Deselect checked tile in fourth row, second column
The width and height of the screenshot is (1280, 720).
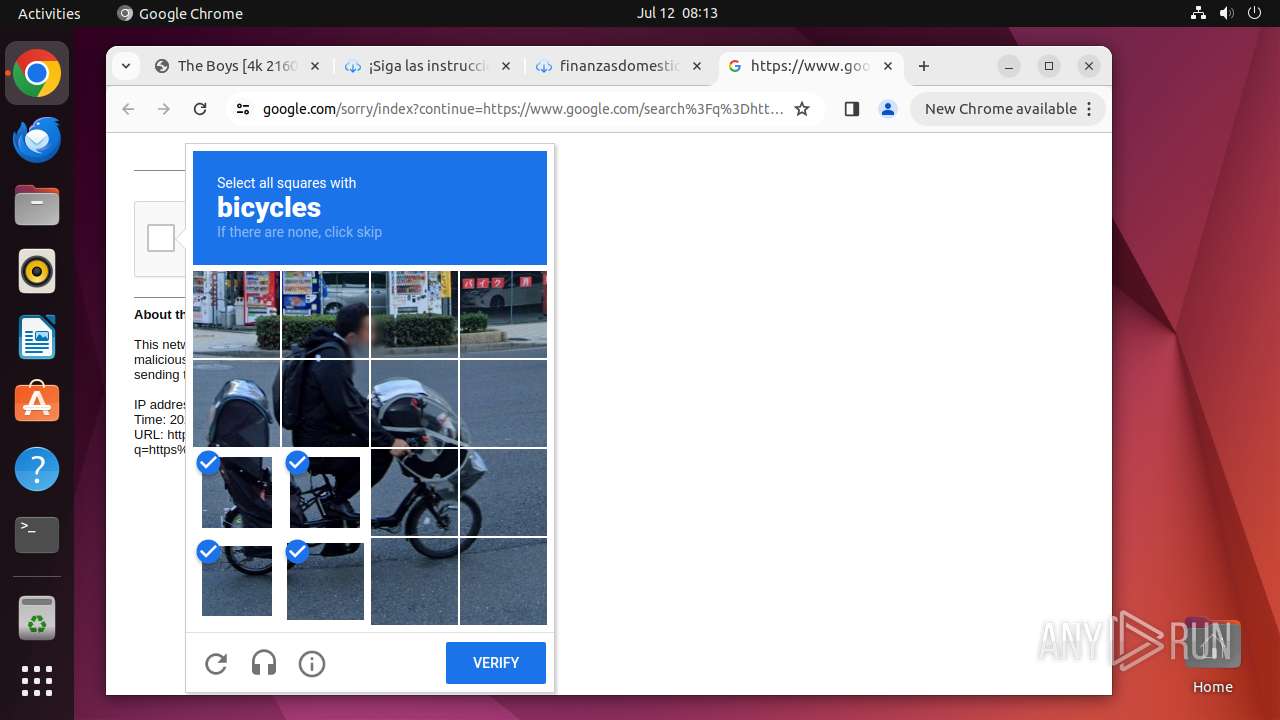[325, 581]
